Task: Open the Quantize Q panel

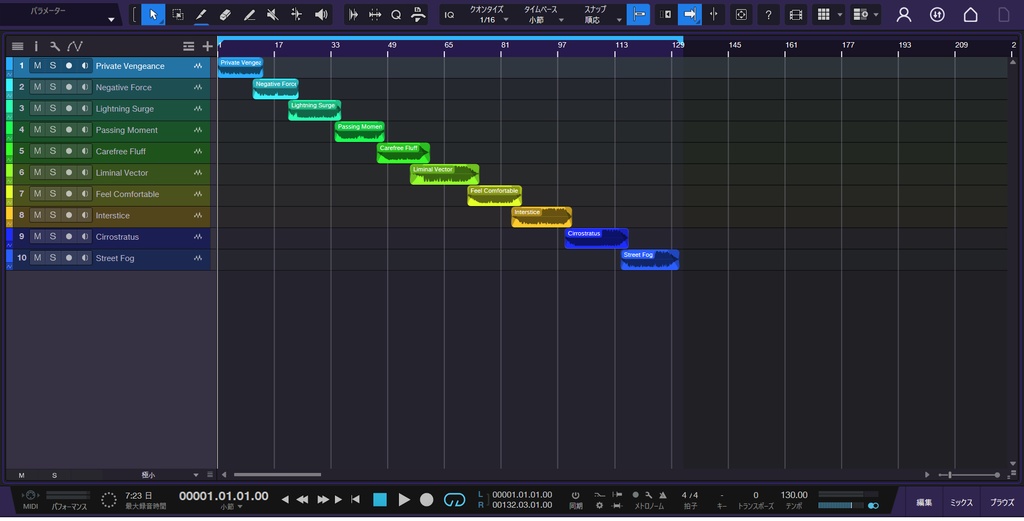Action: pos(396,14)
